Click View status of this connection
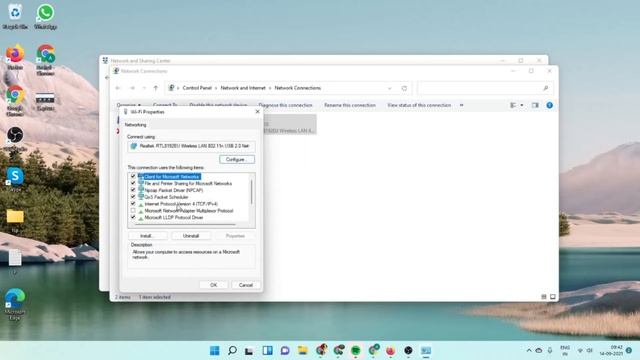Screen dimensions: 640x360 pos(419,105)
